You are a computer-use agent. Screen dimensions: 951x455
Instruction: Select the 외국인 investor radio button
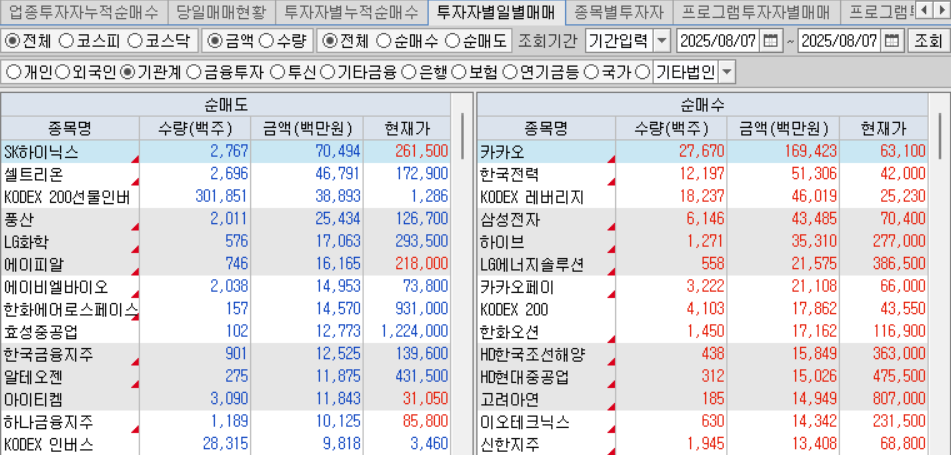pyautogui.click(x=62, y=73)
